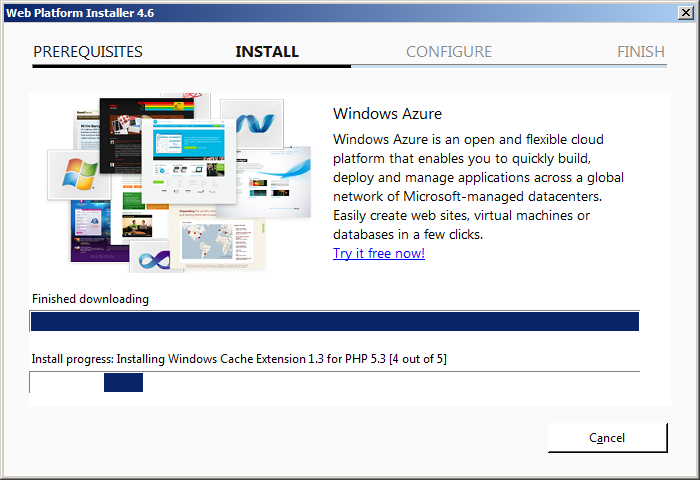Select the FINISH step heading
The image size is (700, 480).
pos(641,52)
